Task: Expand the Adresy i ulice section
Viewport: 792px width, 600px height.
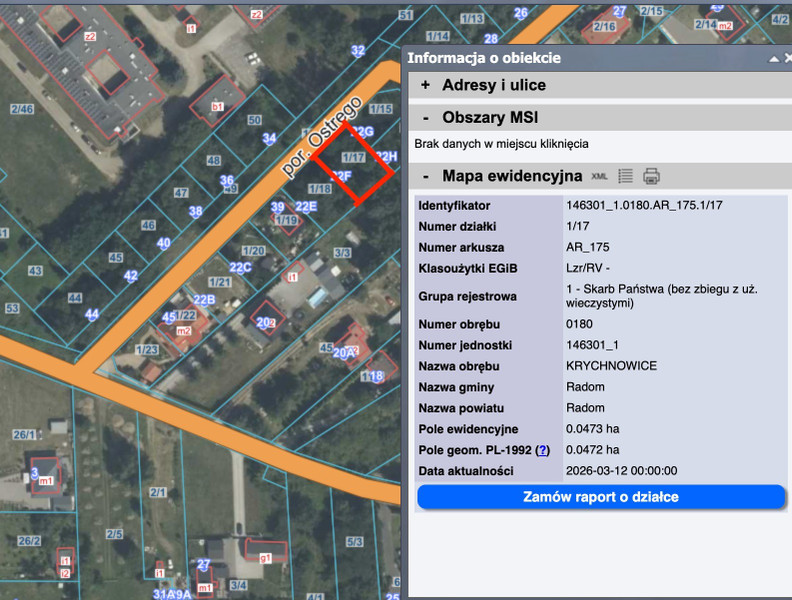Action: pos(425,86)
